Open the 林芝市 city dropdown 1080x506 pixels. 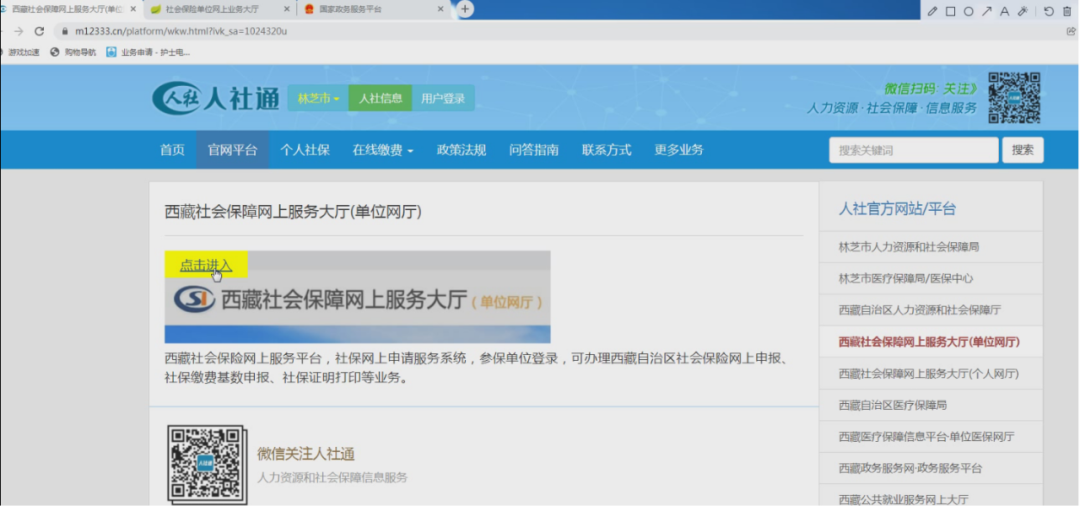click(318, 98)
